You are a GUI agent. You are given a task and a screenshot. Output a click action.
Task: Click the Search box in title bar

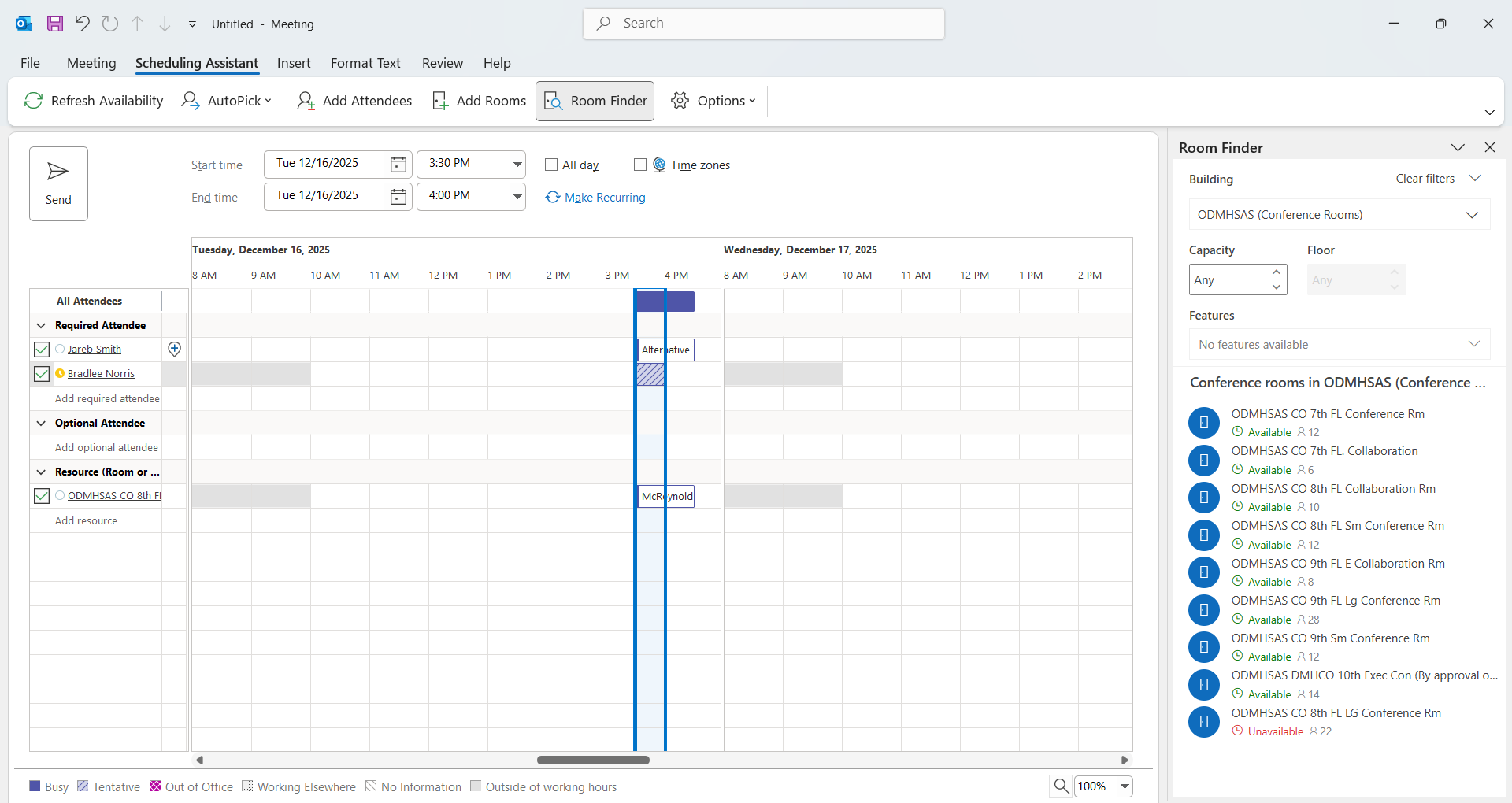click(764, 24)
